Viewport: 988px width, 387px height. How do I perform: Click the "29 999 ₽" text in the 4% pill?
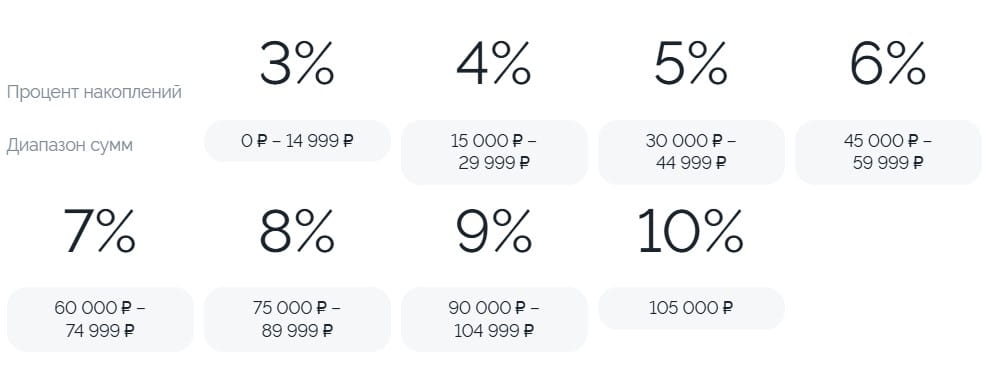[494, 163]
